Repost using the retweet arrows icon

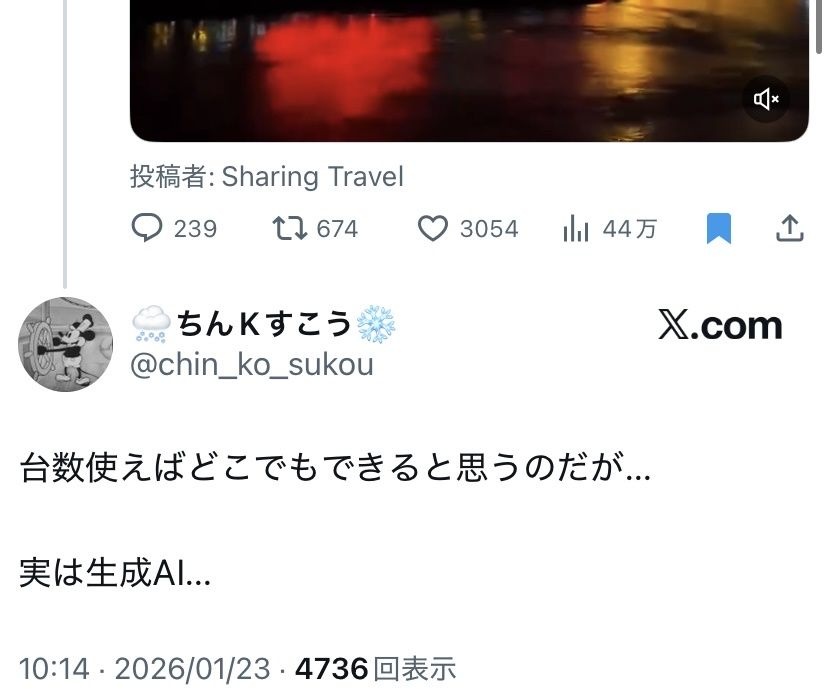[x=289, y=229]
